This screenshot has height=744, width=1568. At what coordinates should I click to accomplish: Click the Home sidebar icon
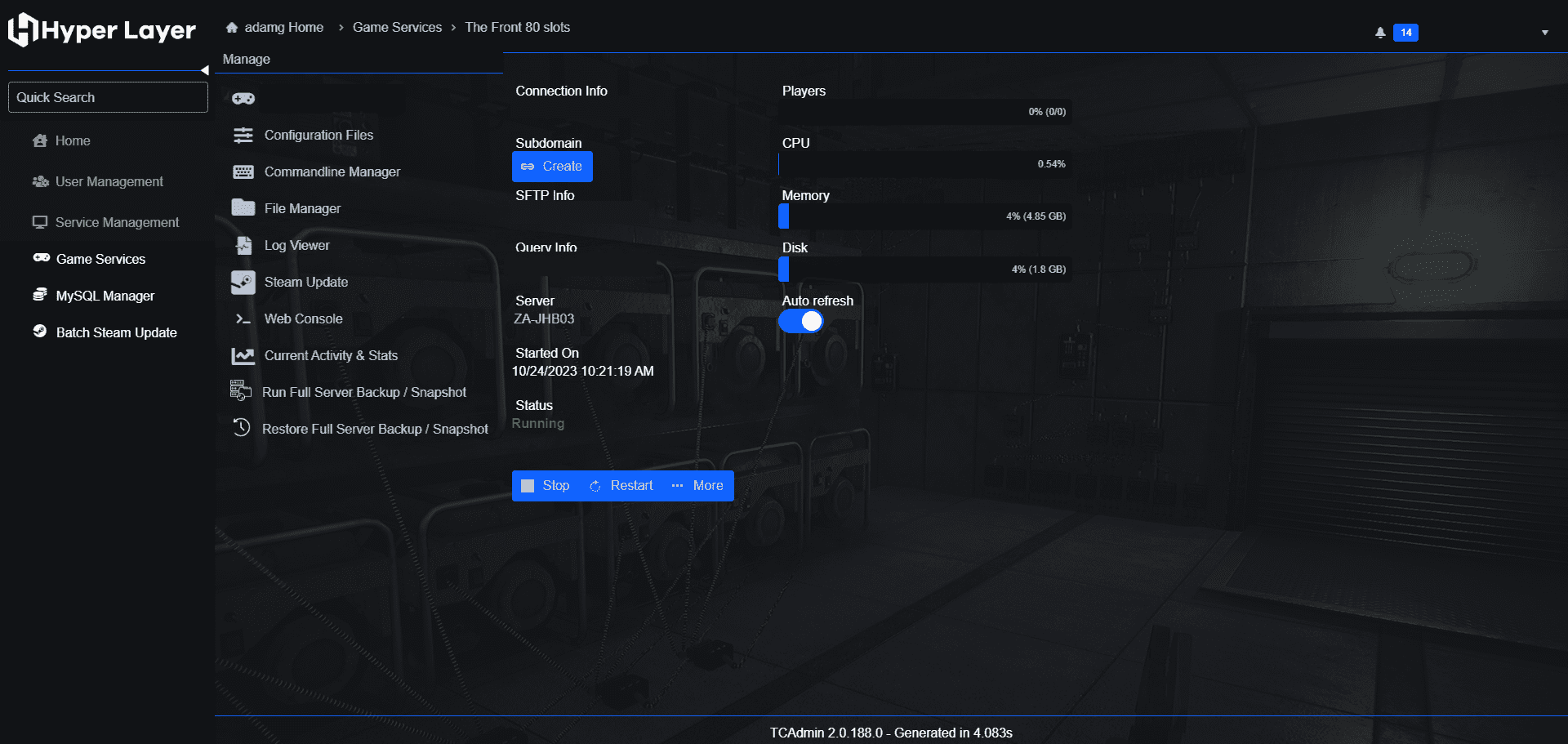(x=39, y=140)
